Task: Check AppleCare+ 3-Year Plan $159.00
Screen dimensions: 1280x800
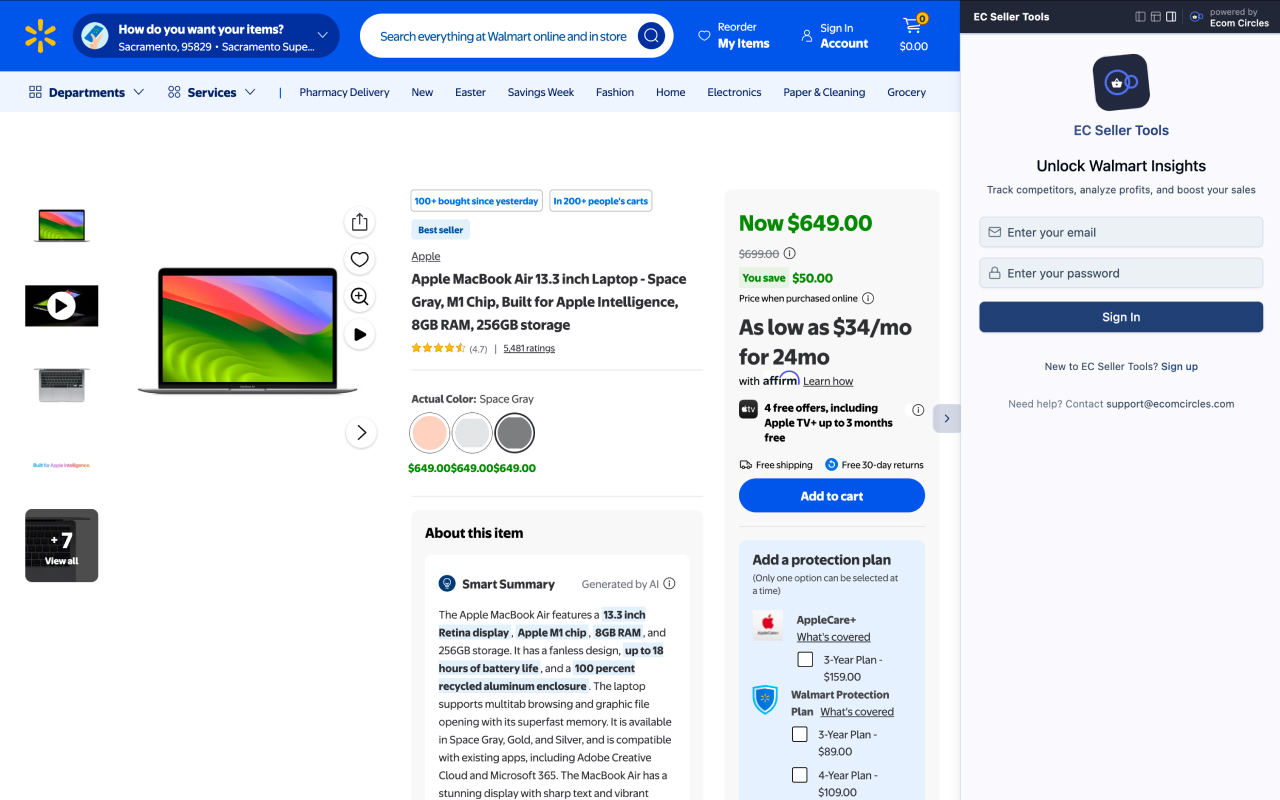Action: (x=805, y=659)
